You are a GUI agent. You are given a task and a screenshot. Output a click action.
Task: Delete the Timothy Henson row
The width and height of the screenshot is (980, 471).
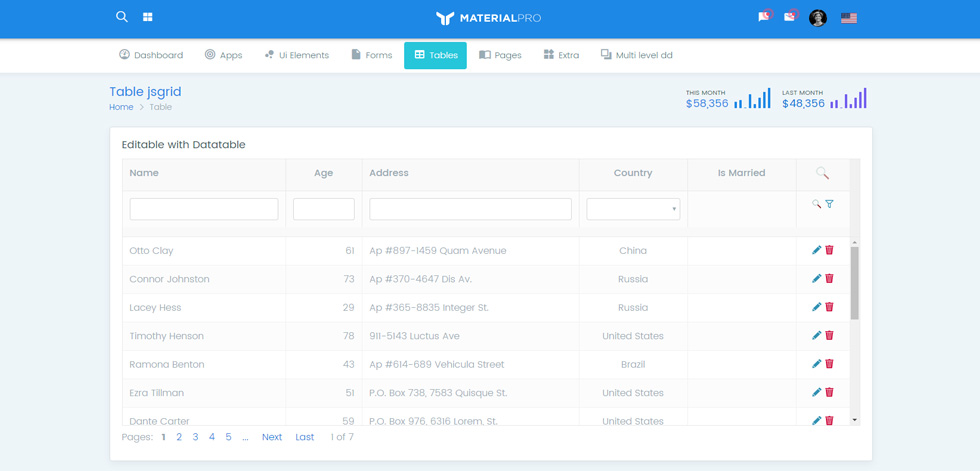[x=829, y=335]
